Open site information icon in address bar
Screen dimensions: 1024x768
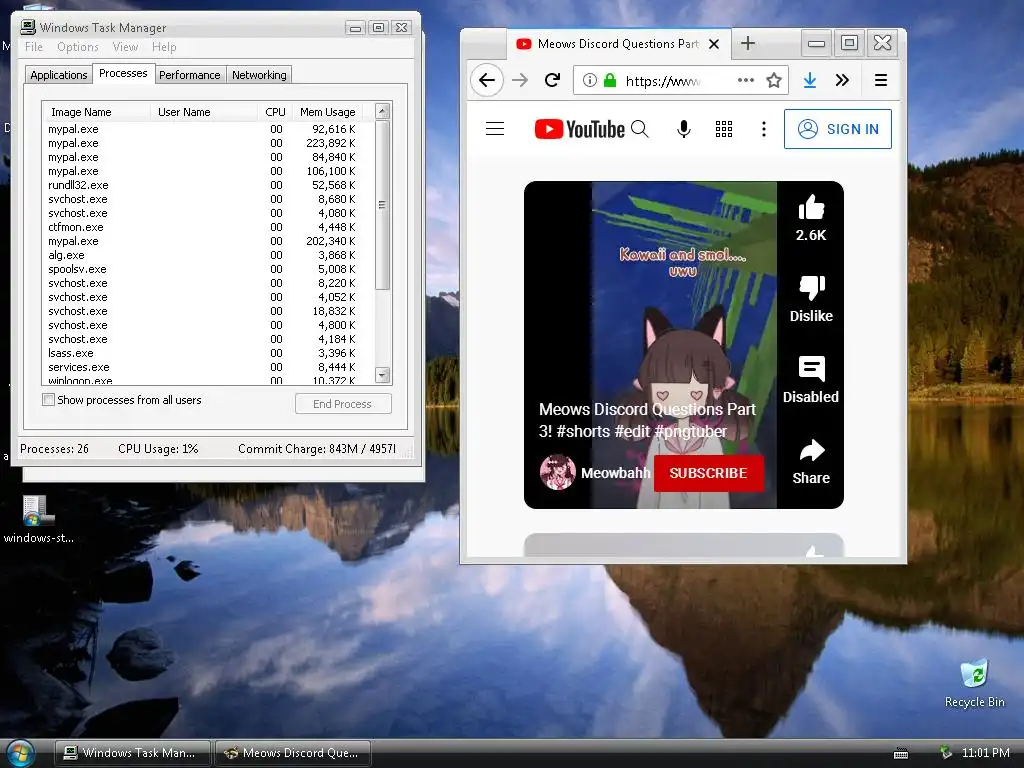pos(590,80)
